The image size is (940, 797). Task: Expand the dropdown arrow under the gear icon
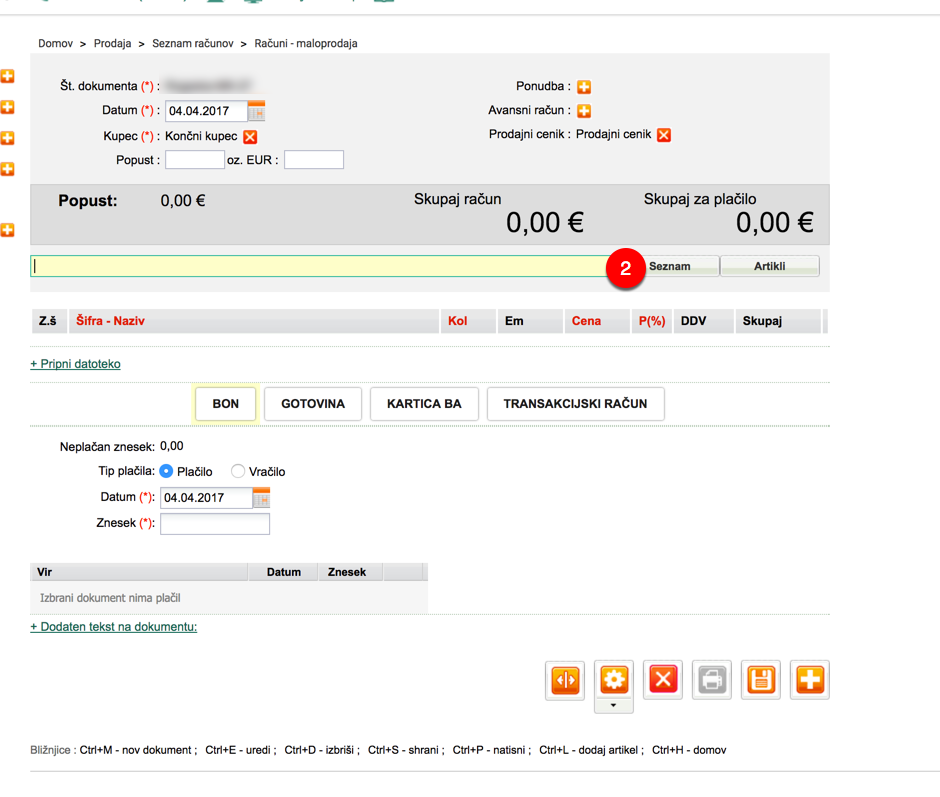click(x=613, y=706)
